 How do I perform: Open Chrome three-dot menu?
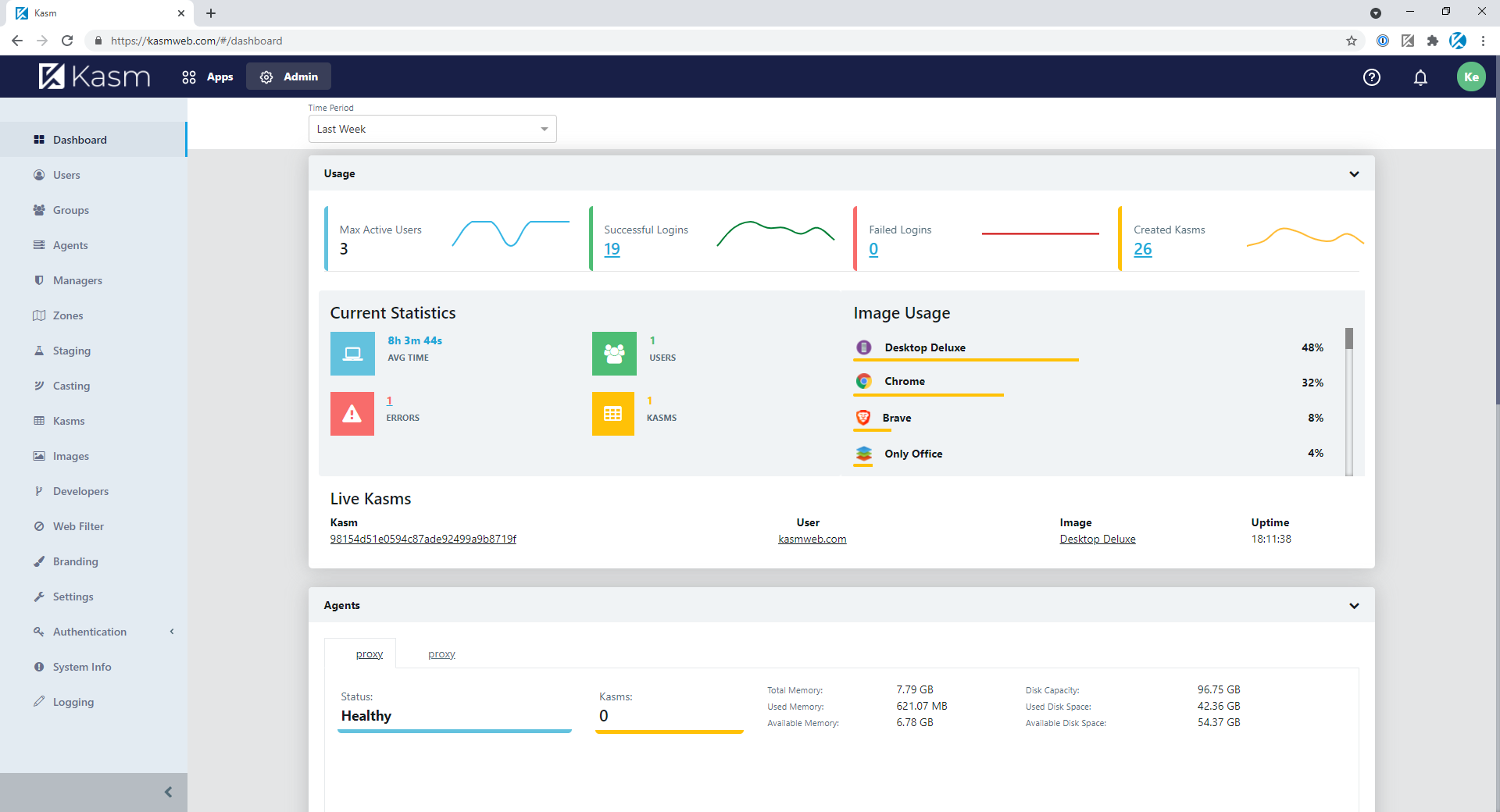(1483, 41)
